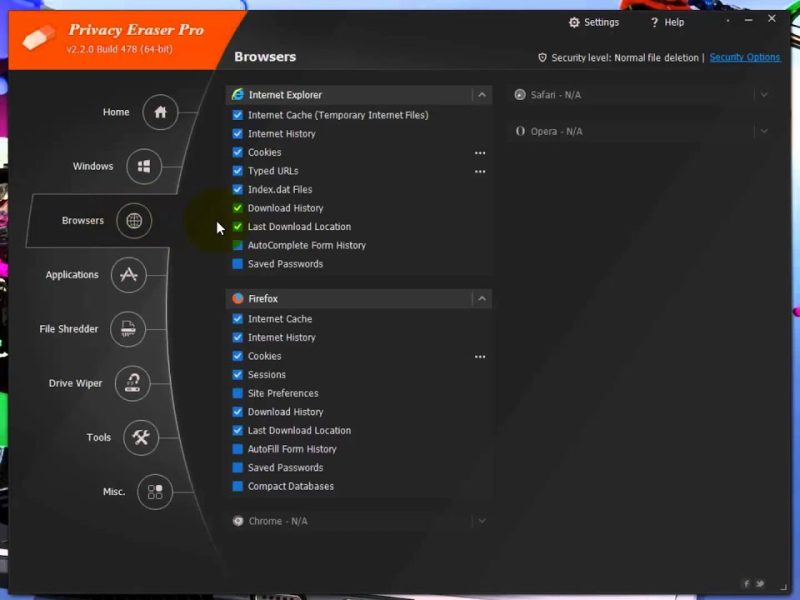Click the v2.2.0 Build 478 version text
The width and height of the screenshot is (800, 600).
click(120, 49)
